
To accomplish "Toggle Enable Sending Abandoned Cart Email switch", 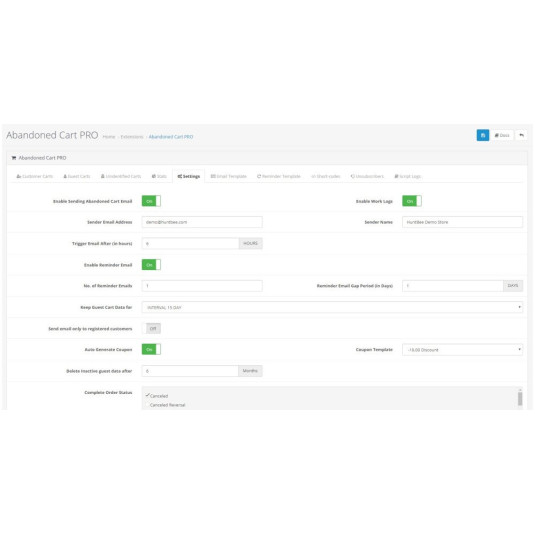I will pos(151,201).
